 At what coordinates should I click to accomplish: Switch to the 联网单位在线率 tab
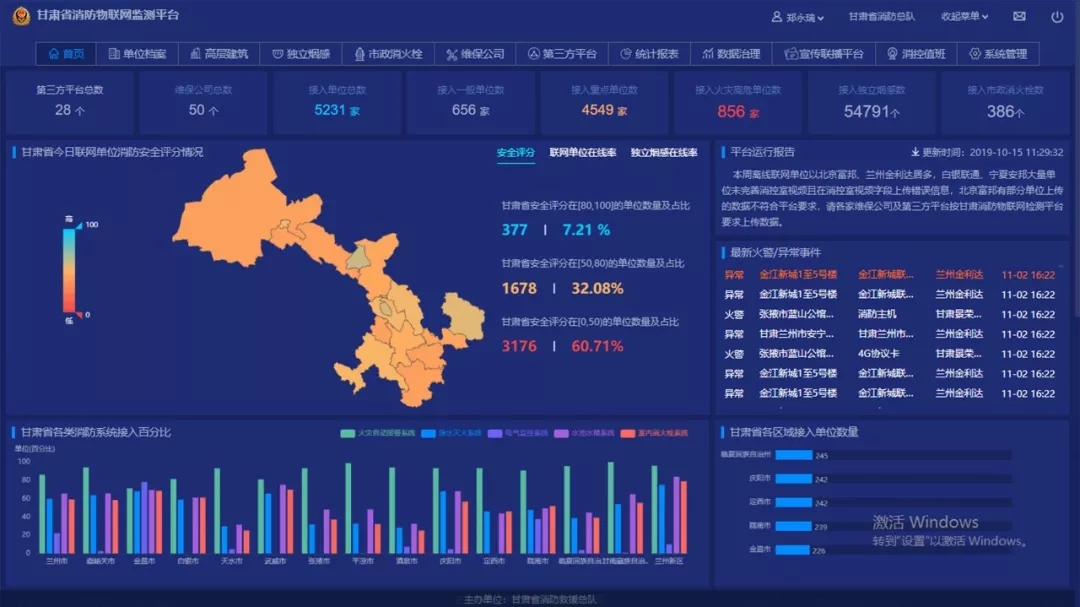[583, 153]
